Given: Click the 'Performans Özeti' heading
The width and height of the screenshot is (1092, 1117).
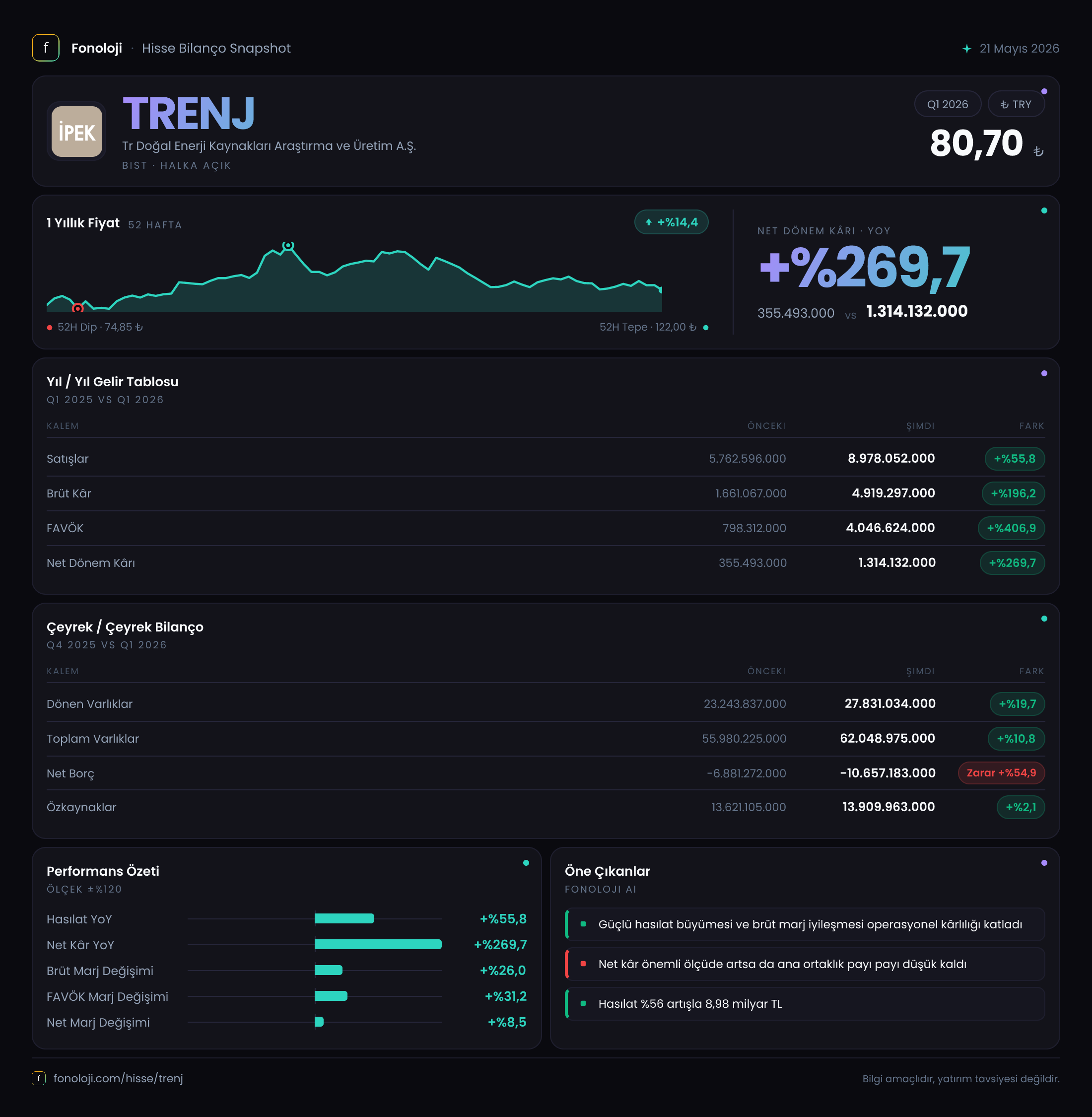Looking at the screenshot, I should [x=103, y=871].
